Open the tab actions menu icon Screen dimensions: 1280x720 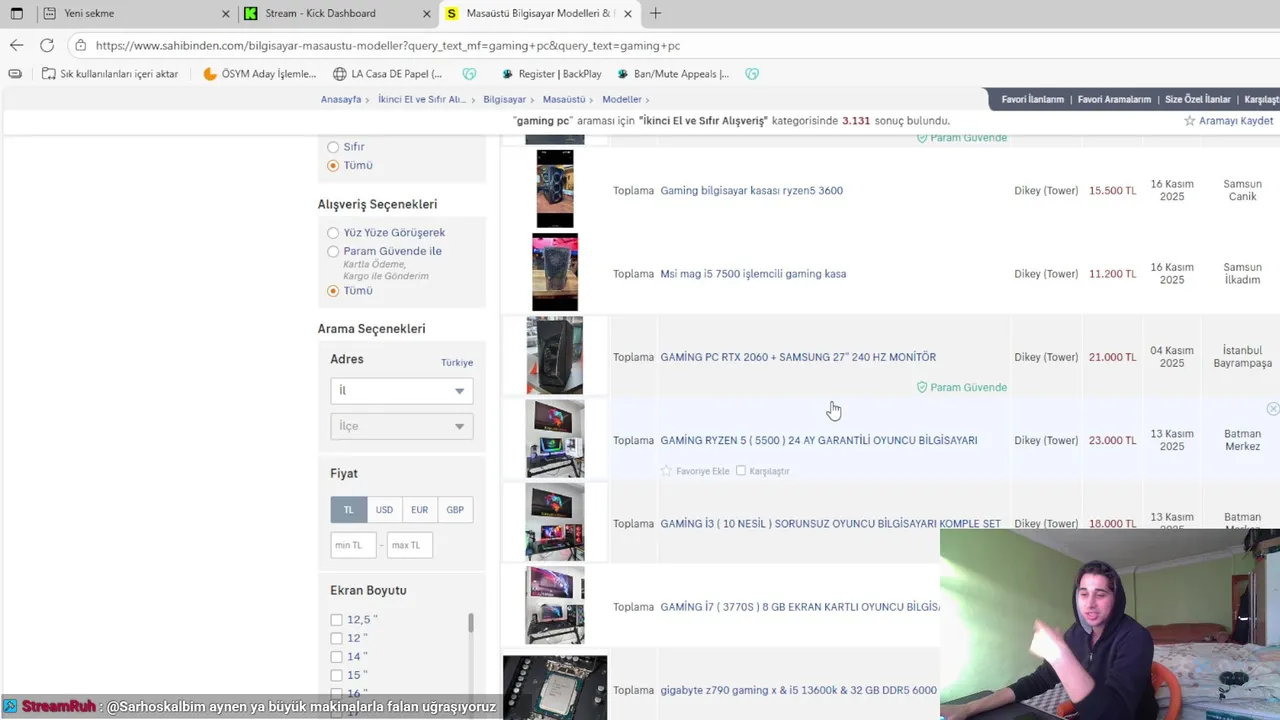[16, 13]
